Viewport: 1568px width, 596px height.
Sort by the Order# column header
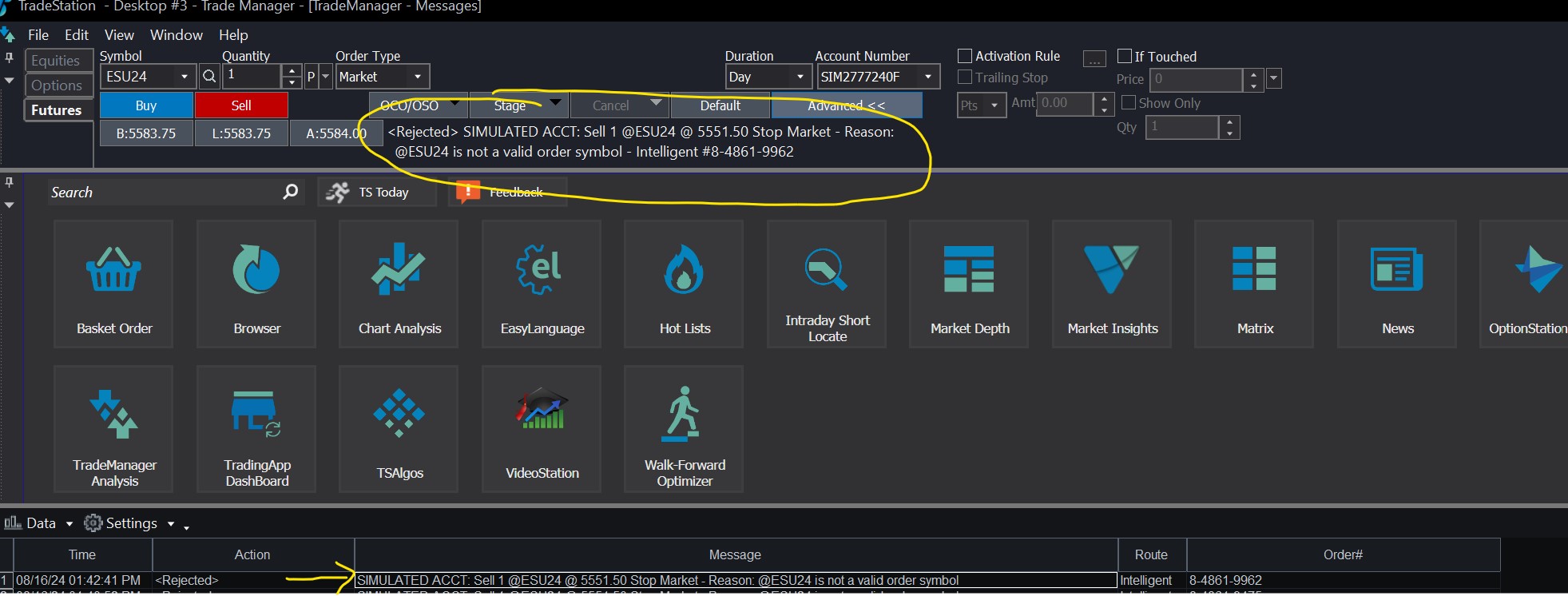(1343, 554)
